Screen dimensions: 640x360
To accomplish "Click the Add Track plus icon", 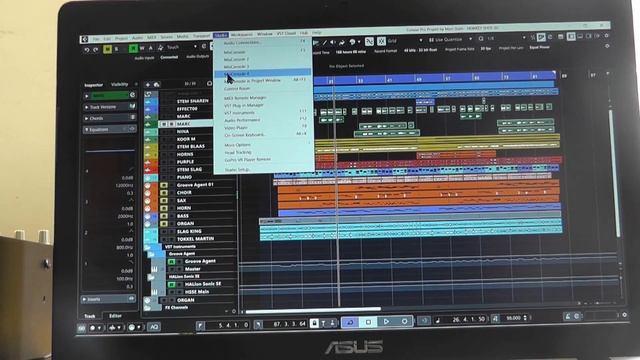I will [x=148, y=84].
